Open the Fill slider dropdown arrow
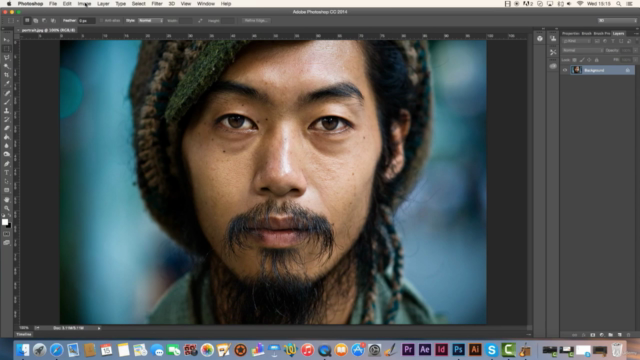The height and width of the screenshot is (360, 640). point(635,60)
